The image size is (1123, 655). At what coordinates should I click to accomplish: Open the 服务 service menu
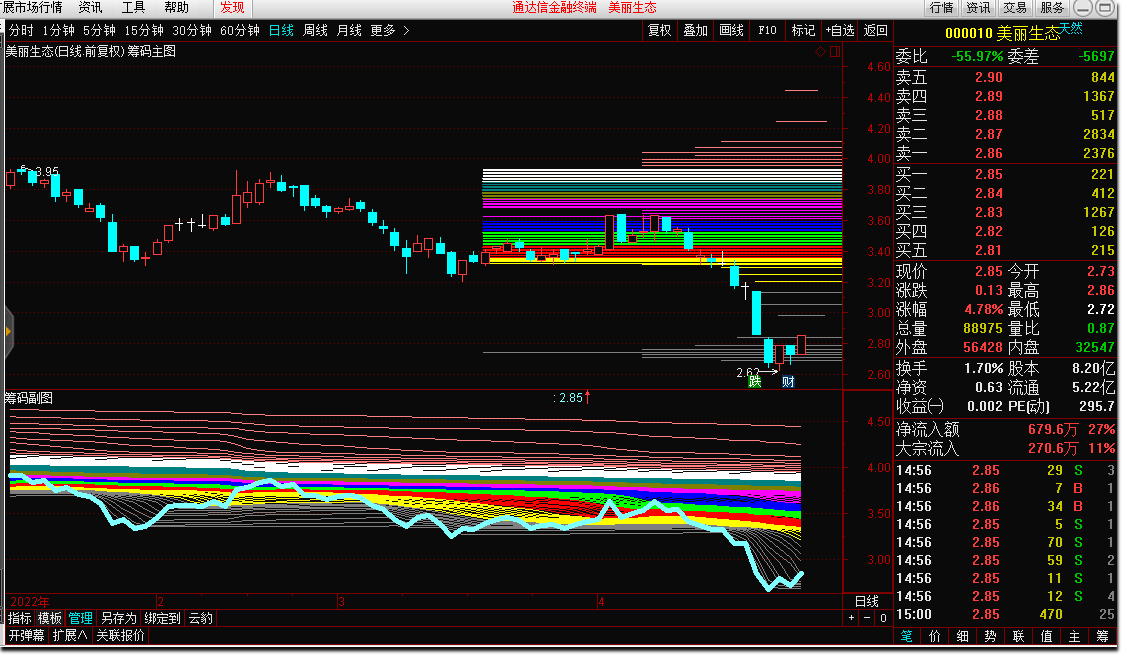pos(1052,8)
